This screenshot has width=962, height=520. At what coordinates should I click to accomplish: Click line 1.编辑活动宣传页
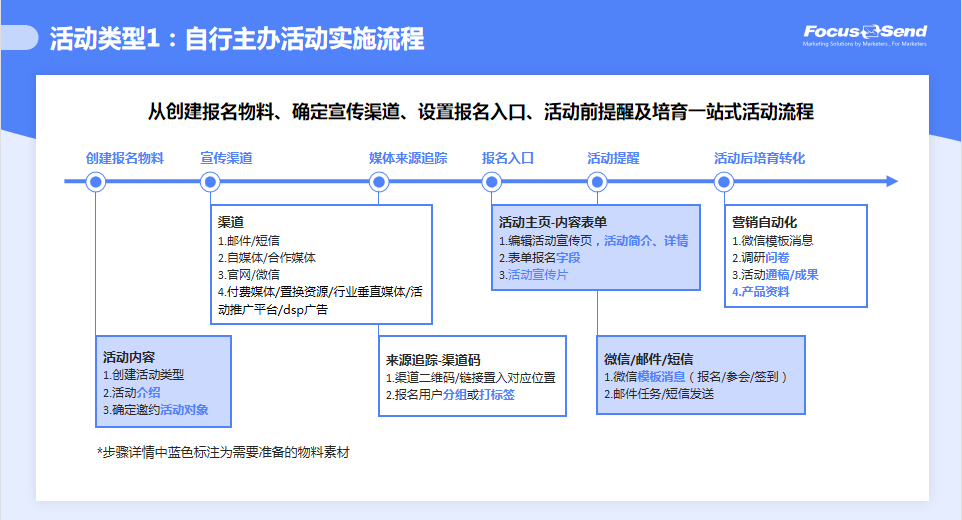tap(593, 240)
